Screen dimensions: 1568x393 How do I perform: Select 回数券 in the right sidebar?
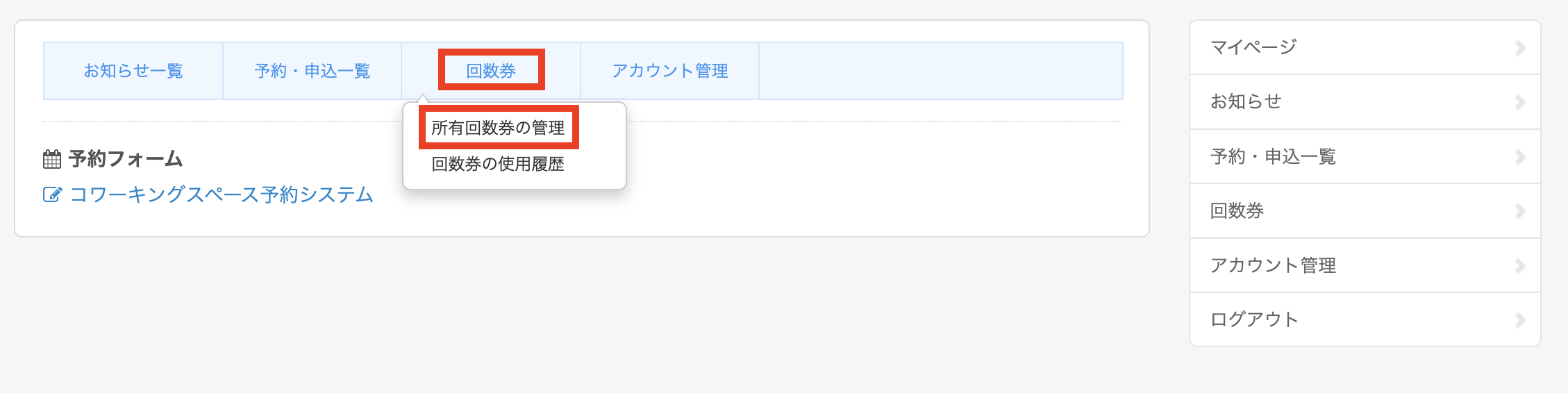(x=1237, y=211)
